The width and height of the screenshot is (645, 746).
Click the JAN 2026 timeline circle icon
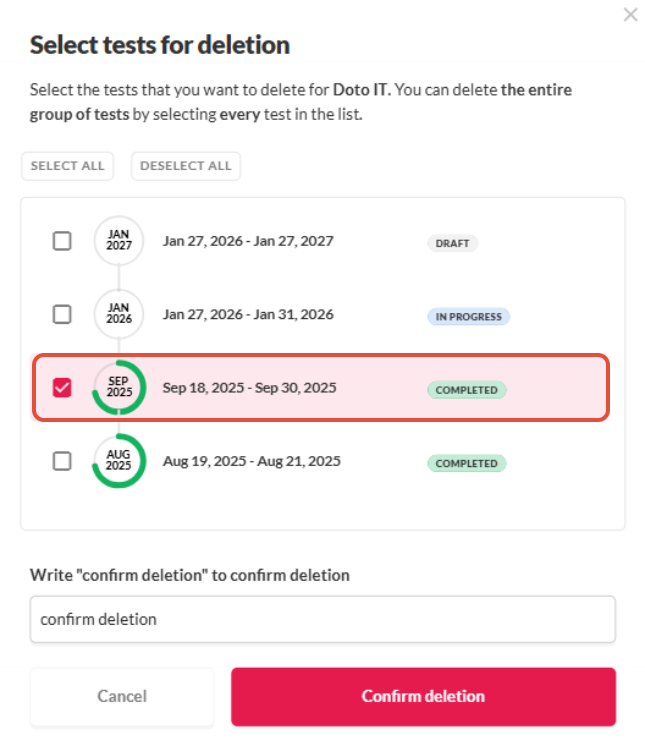[119, 314]
